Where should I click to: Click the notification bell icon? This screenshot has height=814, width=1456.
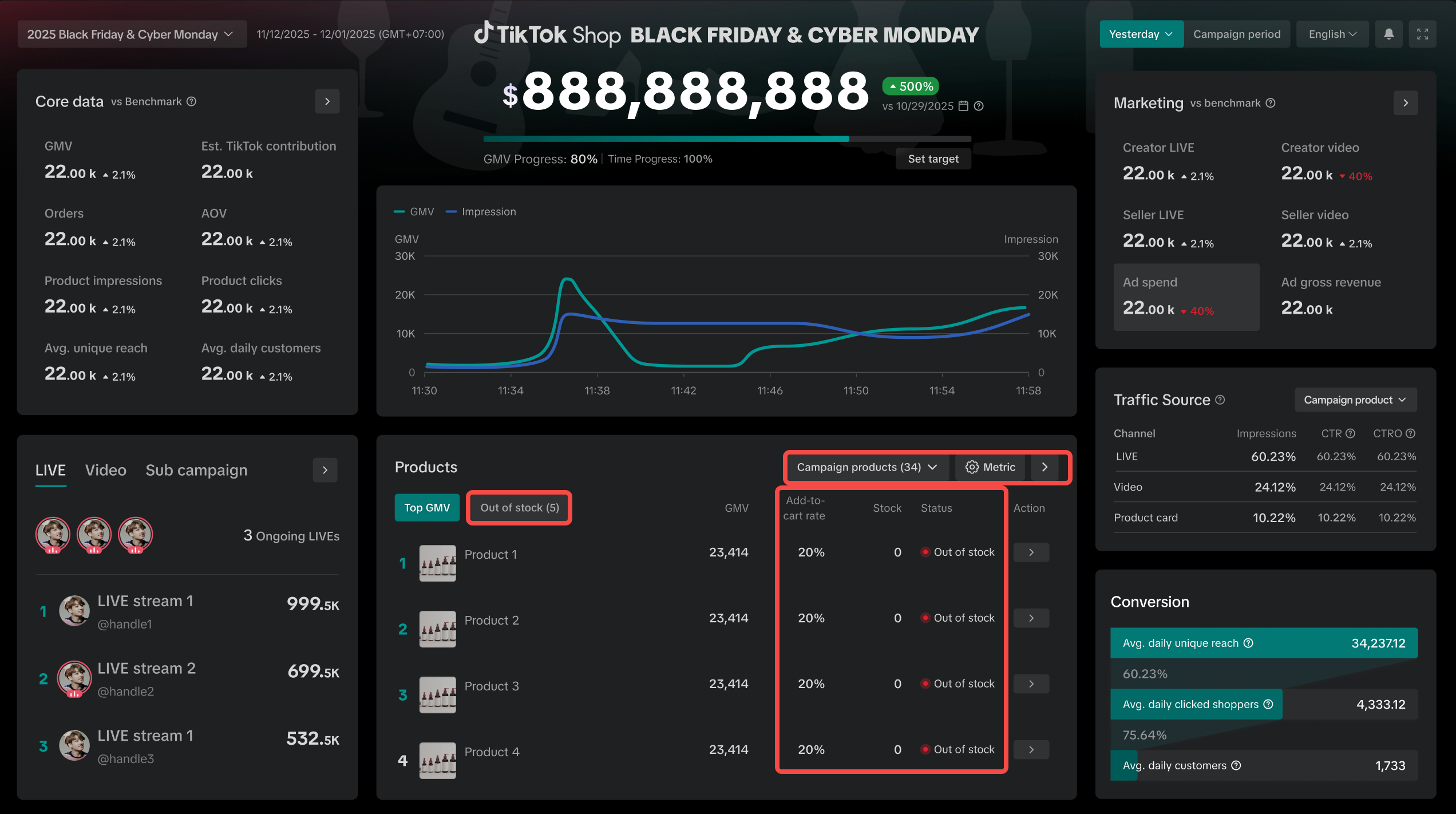[1388, 34]
